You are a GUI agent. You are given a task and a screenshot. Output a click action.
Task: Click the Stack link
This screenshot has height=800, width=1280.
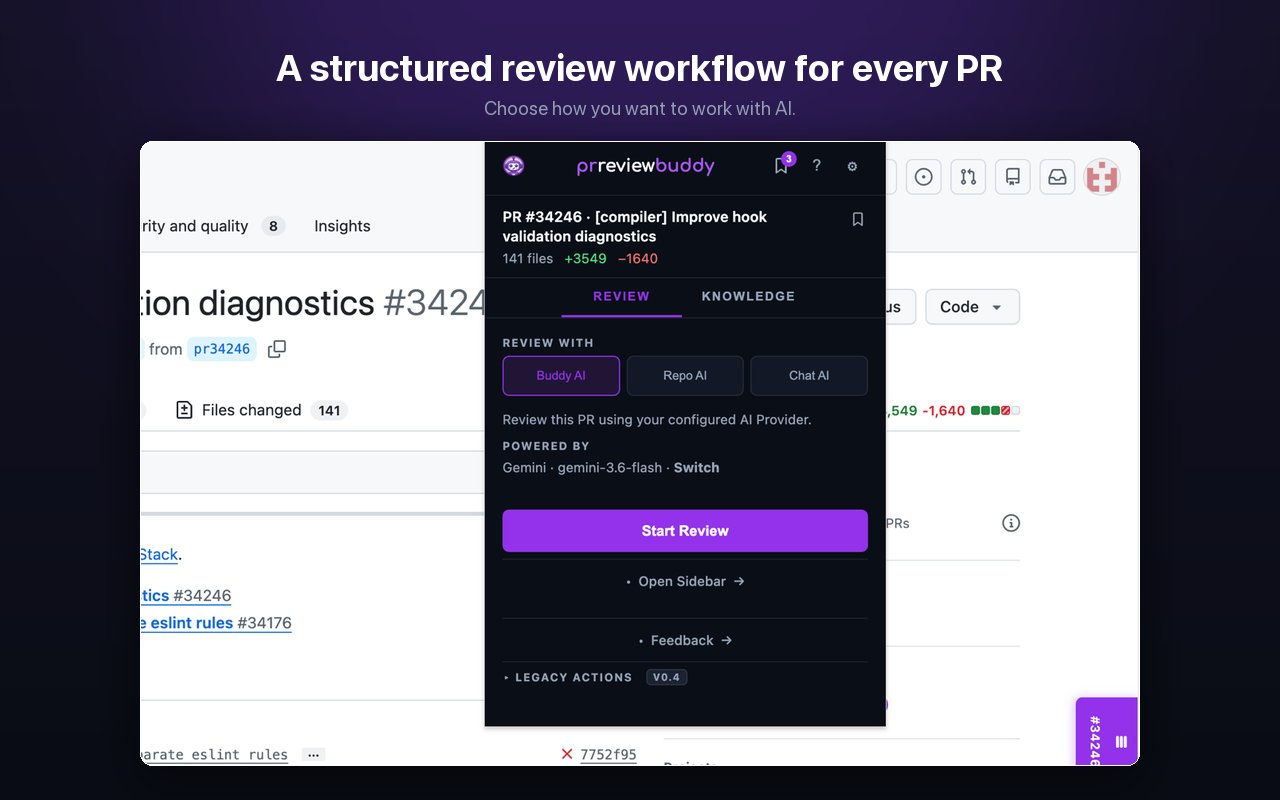[x=159, y=554]
